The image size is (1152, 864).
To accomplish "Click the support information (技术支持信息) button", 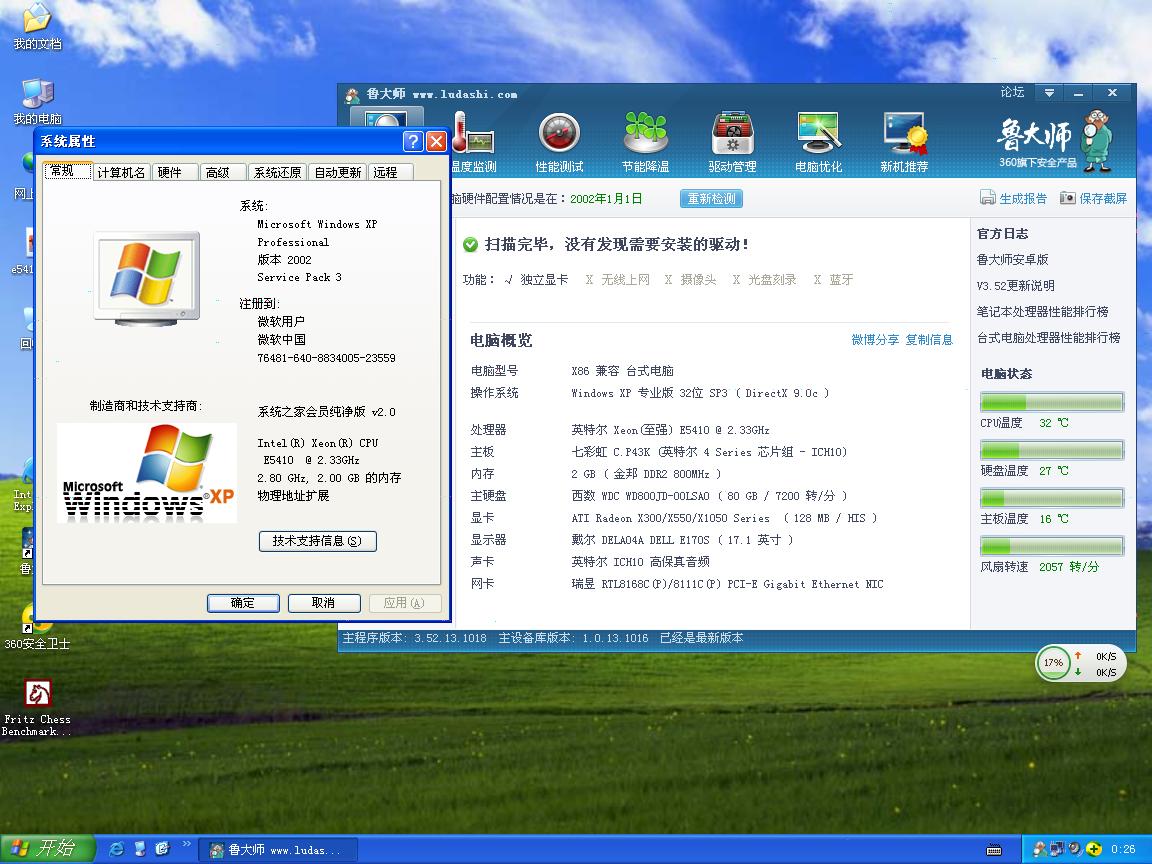I will 317,541.
